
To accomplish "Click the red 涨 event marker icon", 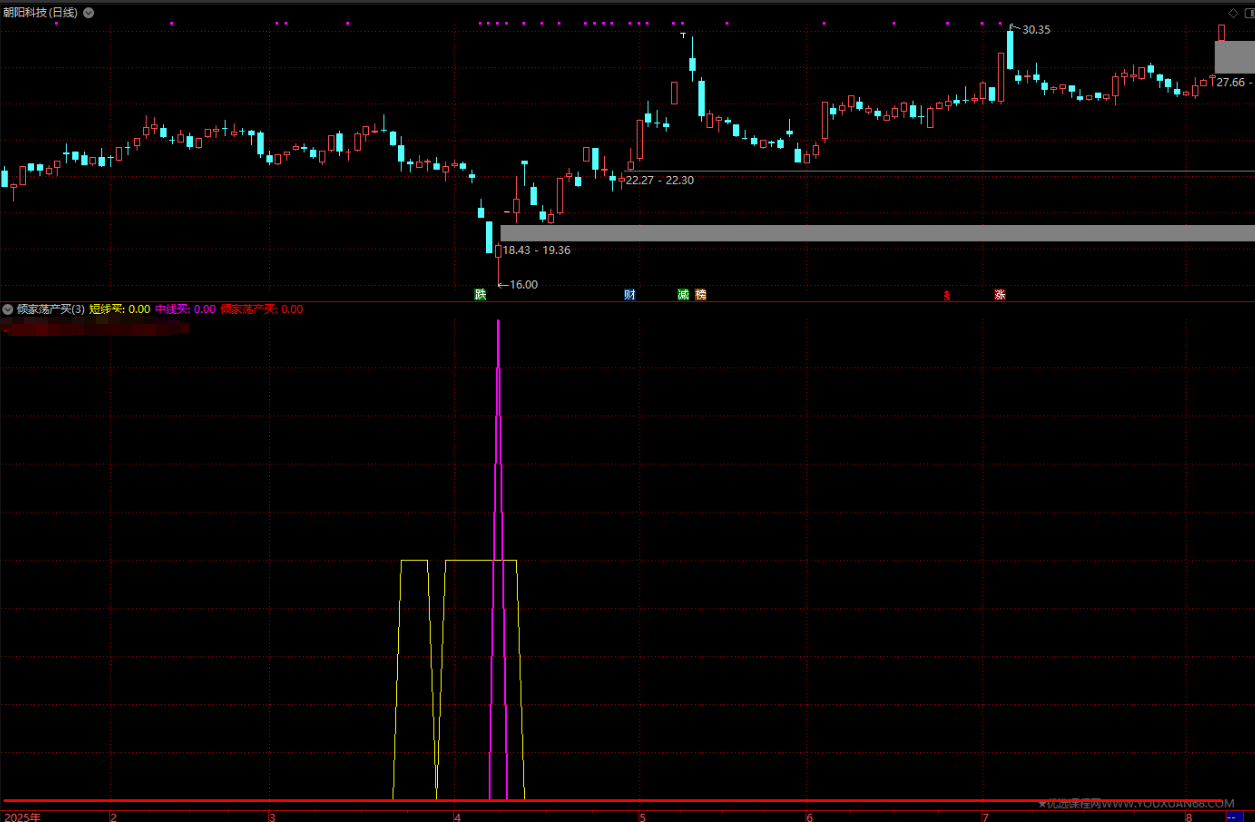I will [x=1000, y=295].
